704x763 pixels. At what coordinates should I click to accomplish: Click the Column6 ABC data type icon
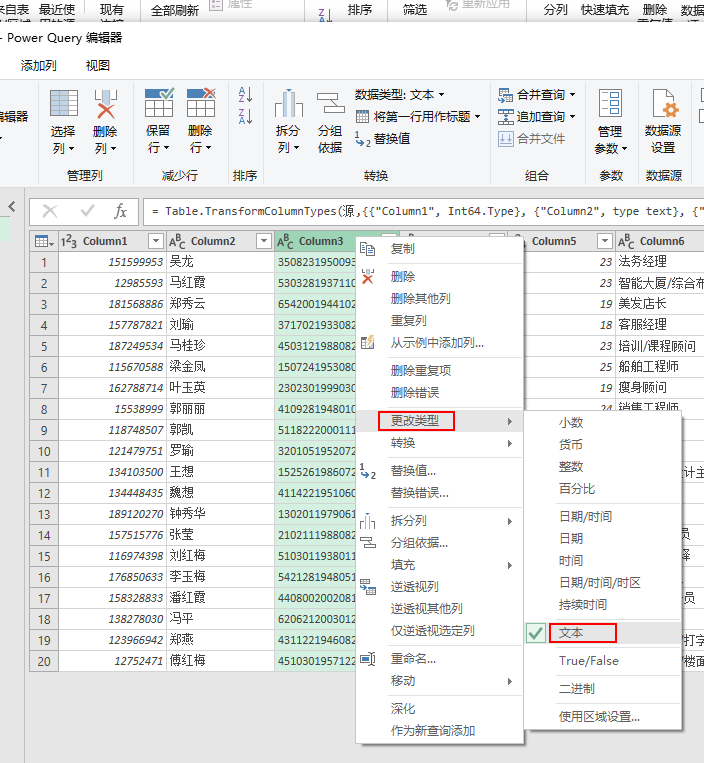(626, 241)
